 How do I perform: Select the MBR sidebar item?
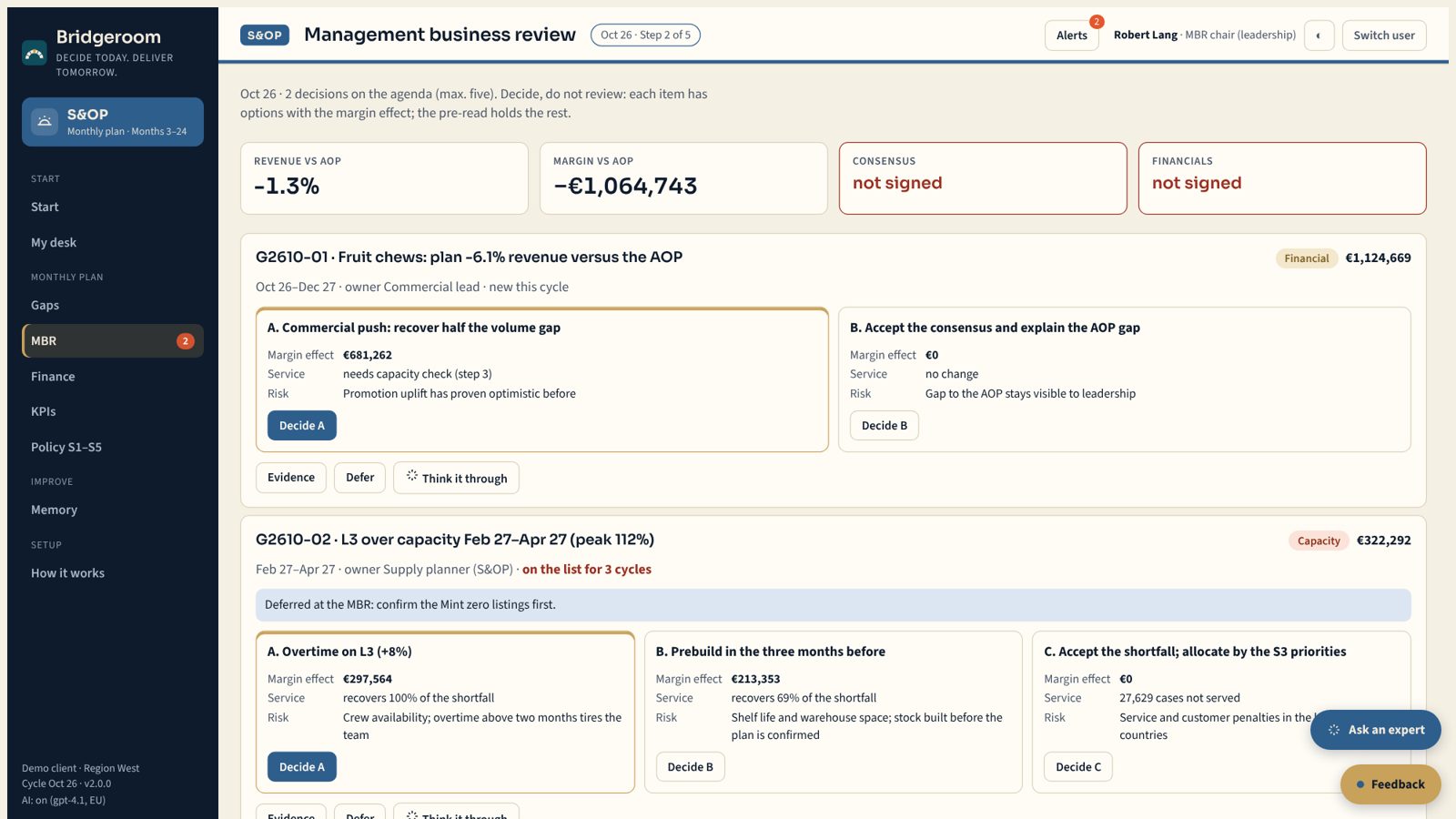tap(113, 340)
